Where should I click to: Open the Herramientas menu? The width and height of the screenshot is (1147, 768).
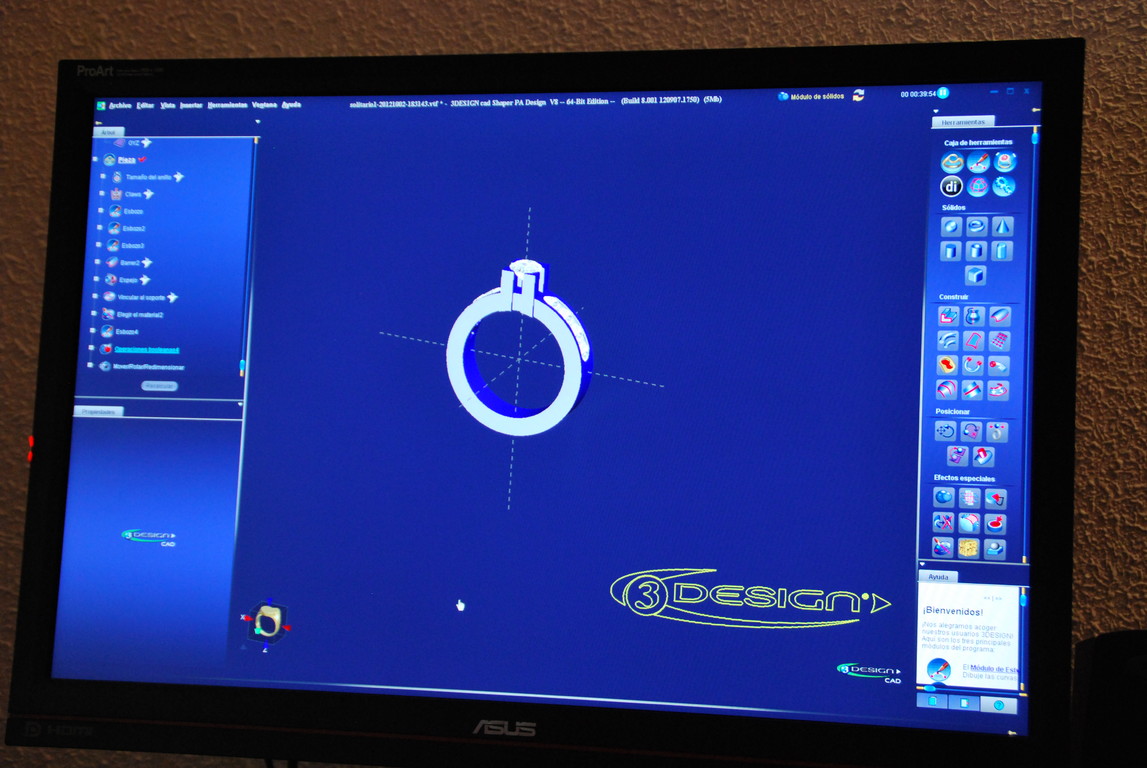pos(227,105)
